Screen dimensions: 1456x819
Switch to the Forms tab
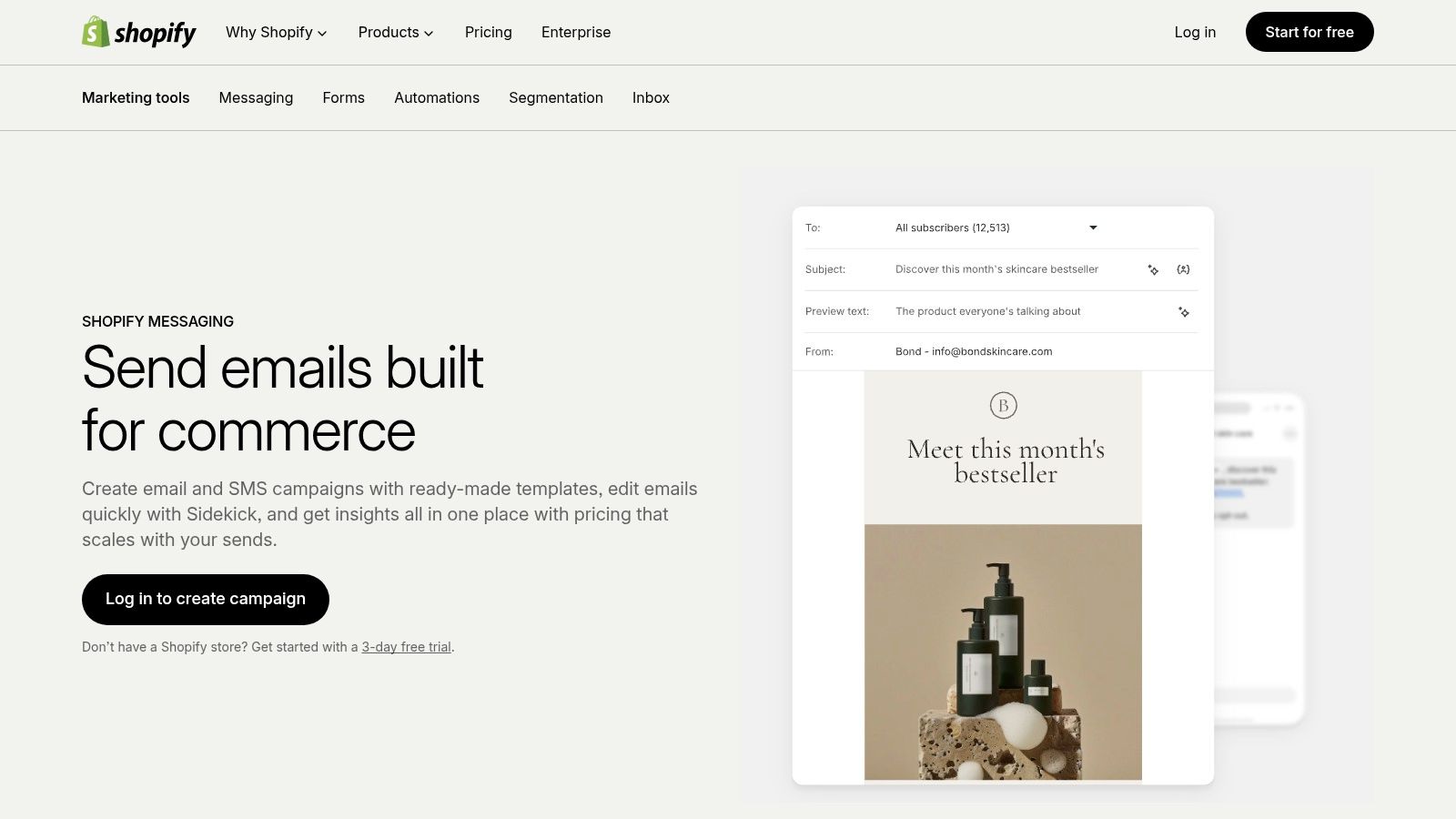(343, 97)
